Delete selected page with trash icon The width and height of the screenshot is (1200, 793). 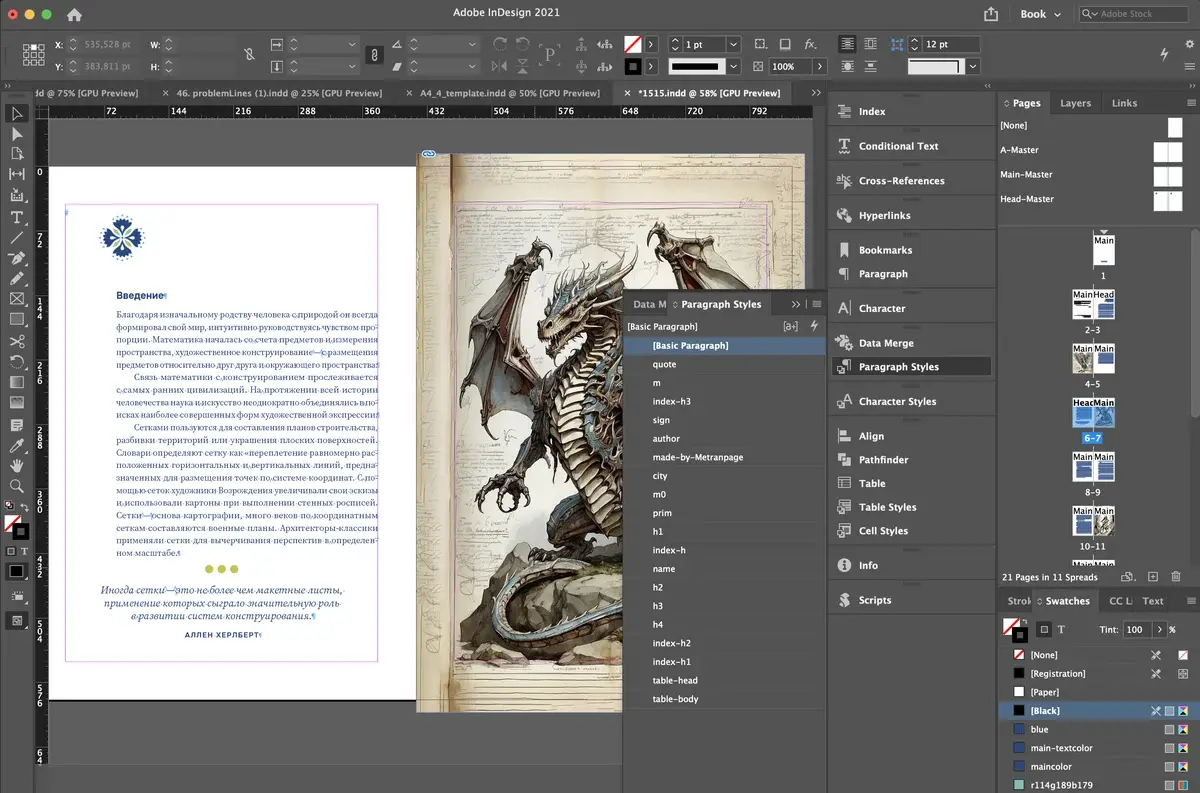pyautogui.click(x=1175, y=577)
